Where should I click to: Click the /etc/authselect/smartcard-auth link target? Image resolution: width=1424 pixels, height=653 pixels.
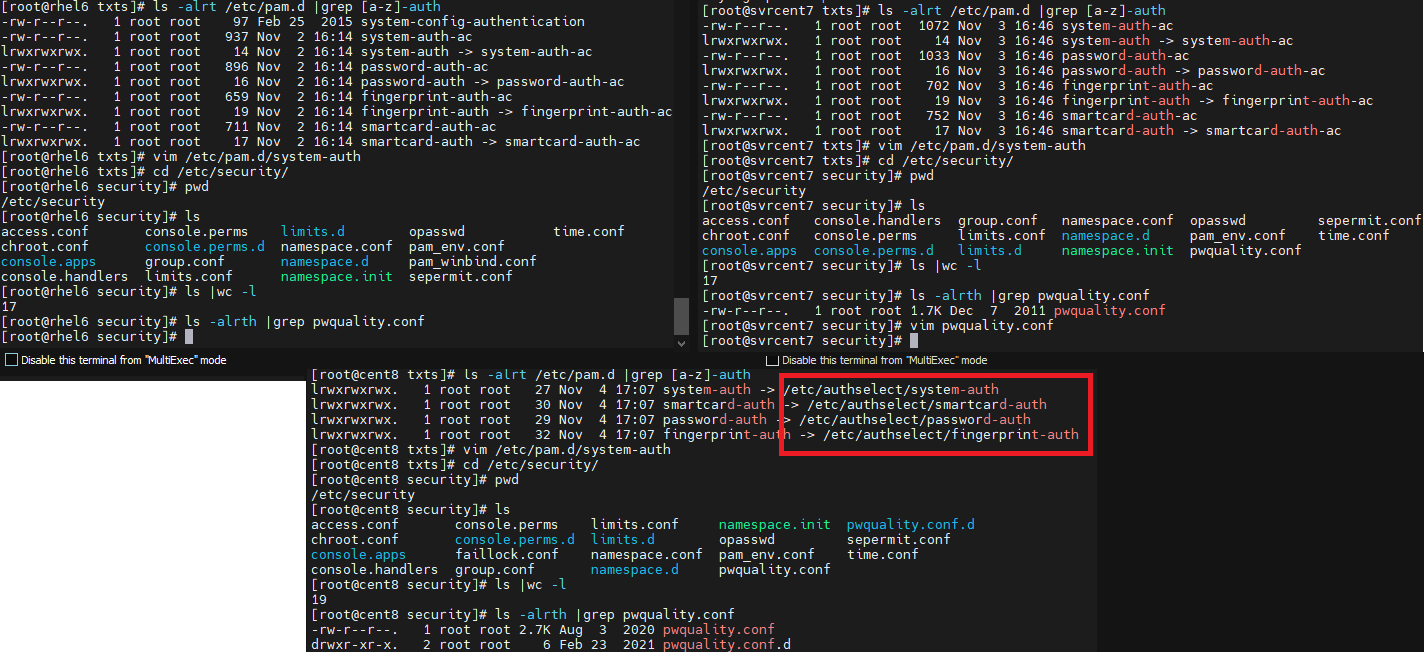click(927, 404)
